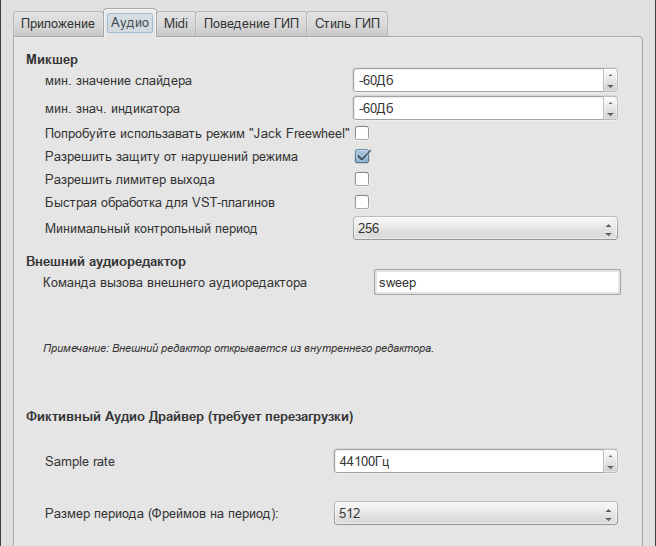Click the мин. знач. индикатора field -60Дб

(478, 108)
